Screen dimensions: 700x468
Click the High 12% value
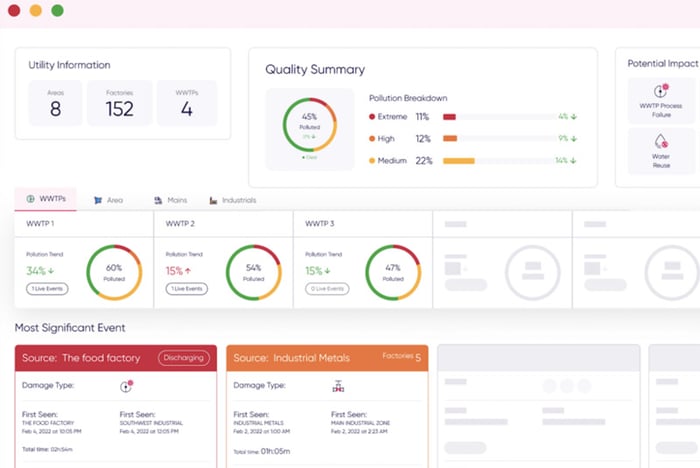tap(423, 138)
